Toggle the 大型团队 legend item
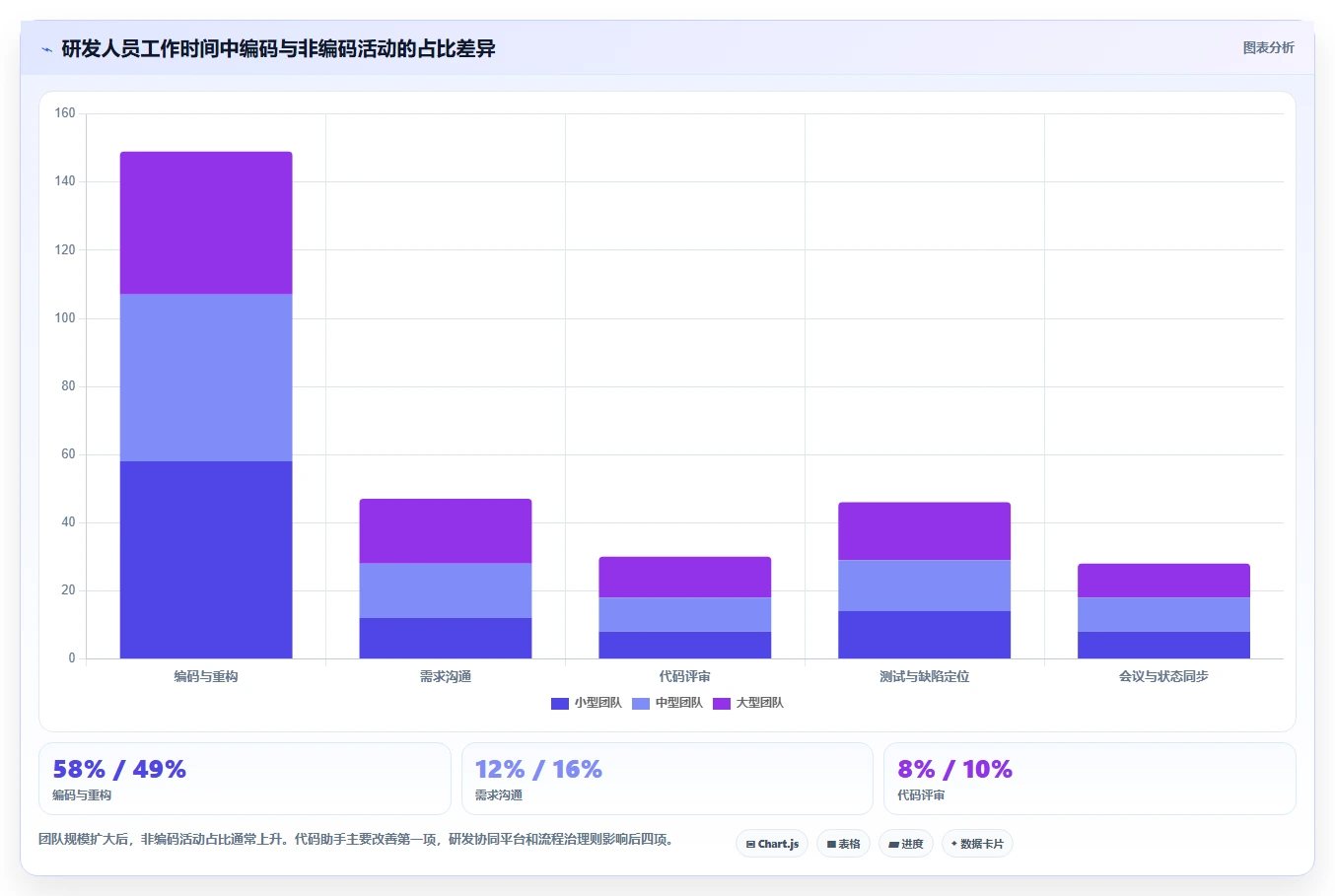This screenshot has height=896, width=1335. 748,703
